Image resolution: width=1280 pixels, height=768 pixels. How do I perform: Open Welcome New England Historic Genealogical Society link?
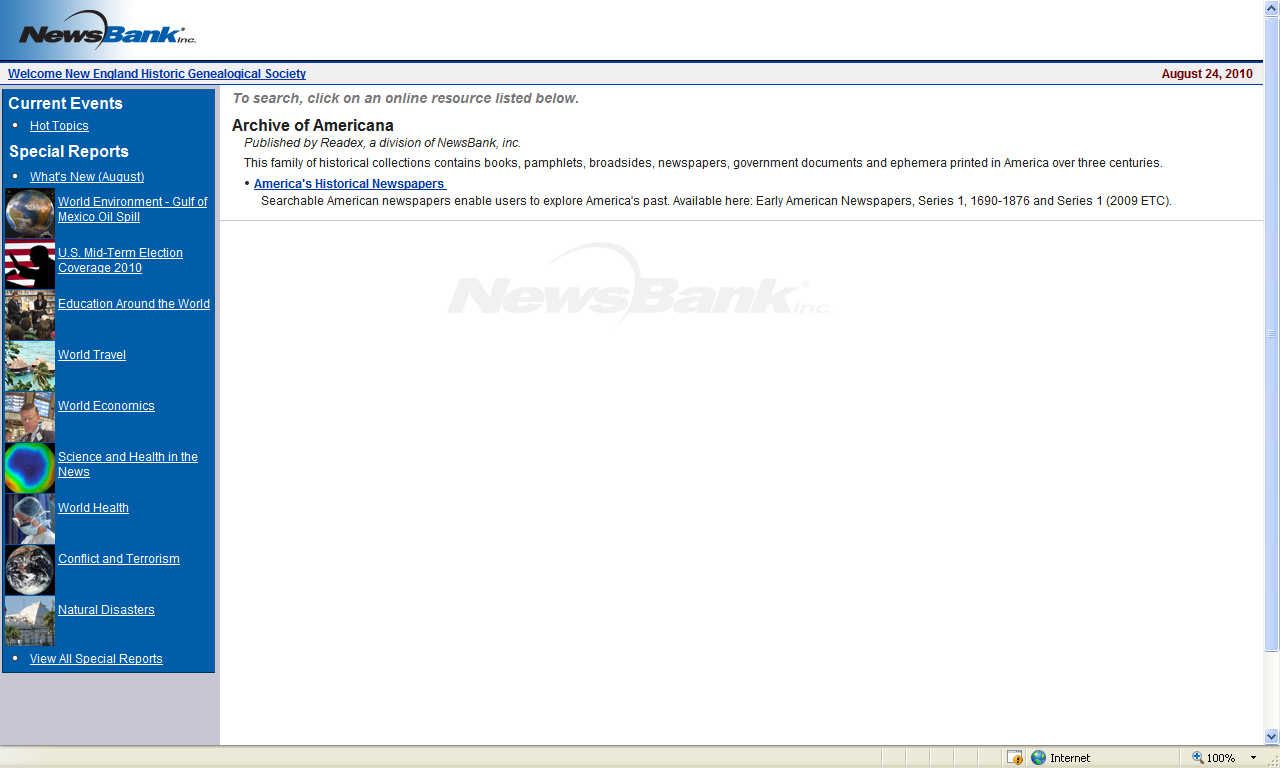(157, 74)
